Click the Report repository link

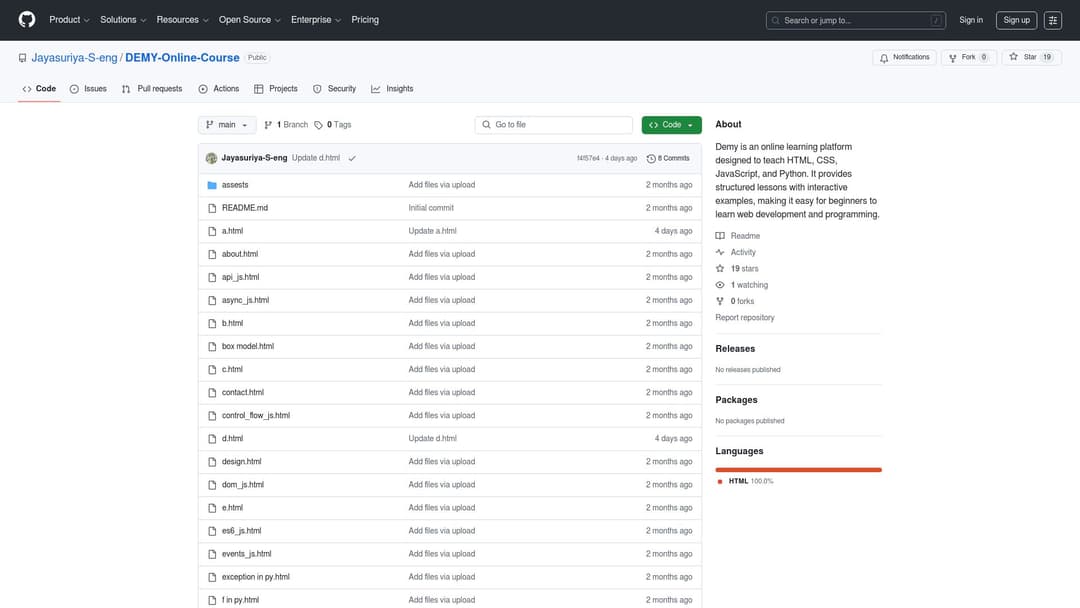[x=745, y=318]
